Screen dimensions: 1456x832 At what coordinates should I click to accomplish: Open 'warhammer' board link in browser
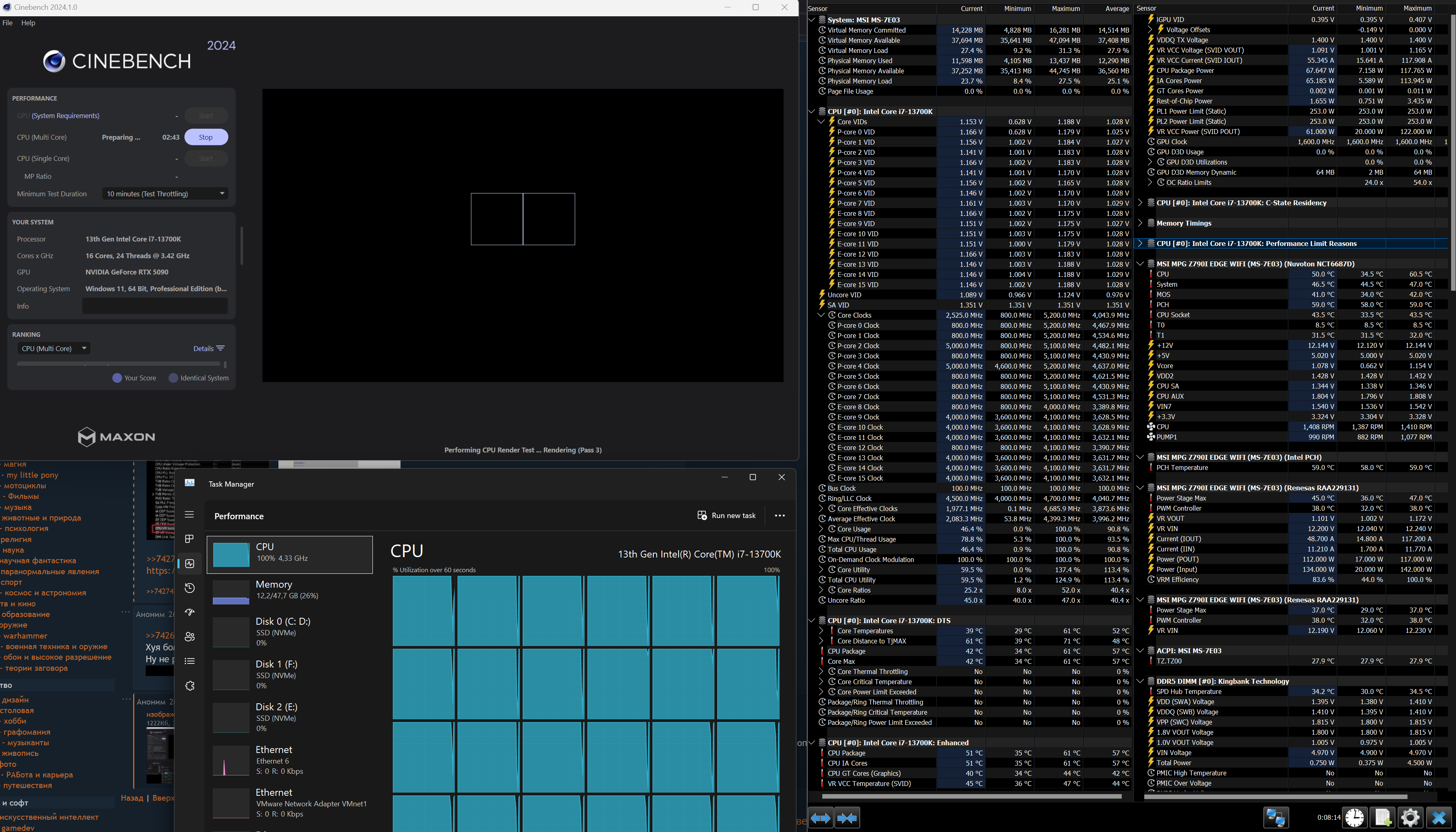click(x=24, y=636)
